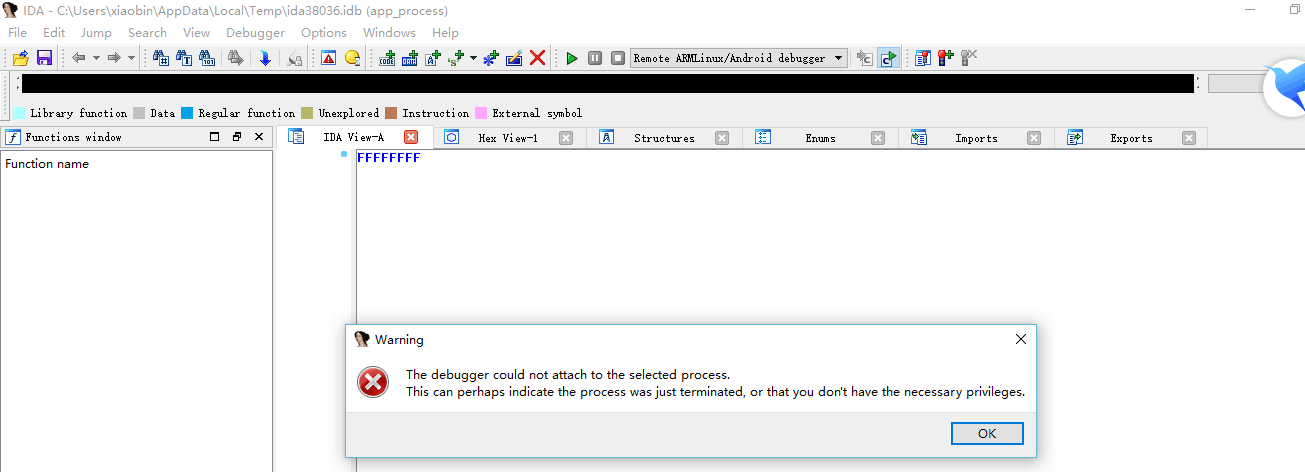Expand the dropdown next to S plus icon
Image resolution: width=1305 pixels, height=472 pixels.
tap(473, 58)
